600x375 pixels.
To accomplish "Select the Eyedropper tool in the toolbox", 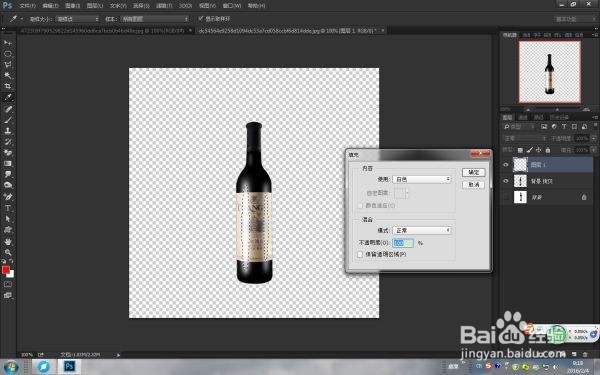I will 8,97.
